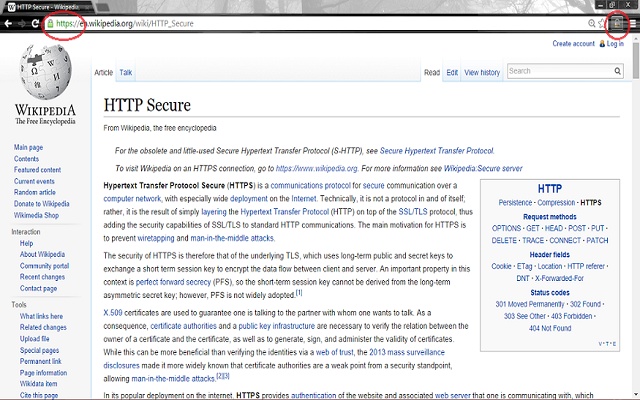Open Related changes link

coord(43,327)
